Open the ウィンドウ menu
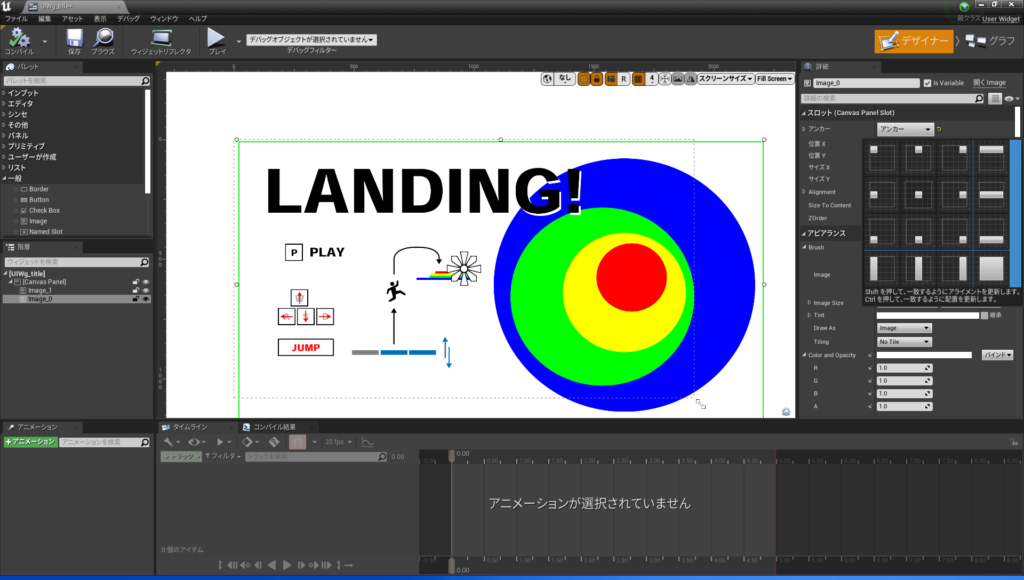Screen dimensions: 1024x580 point(164,19)
